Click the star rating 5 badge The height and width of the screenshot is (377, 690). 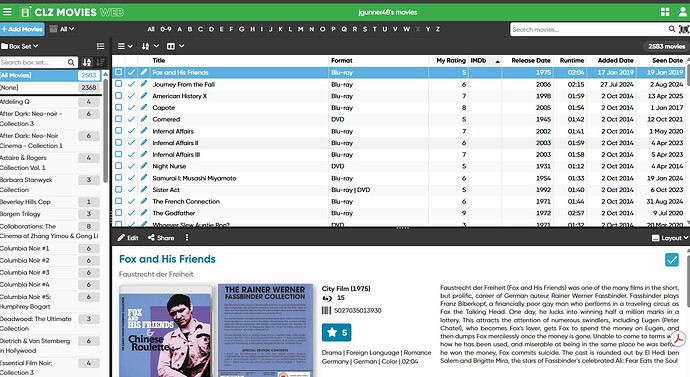336,333
